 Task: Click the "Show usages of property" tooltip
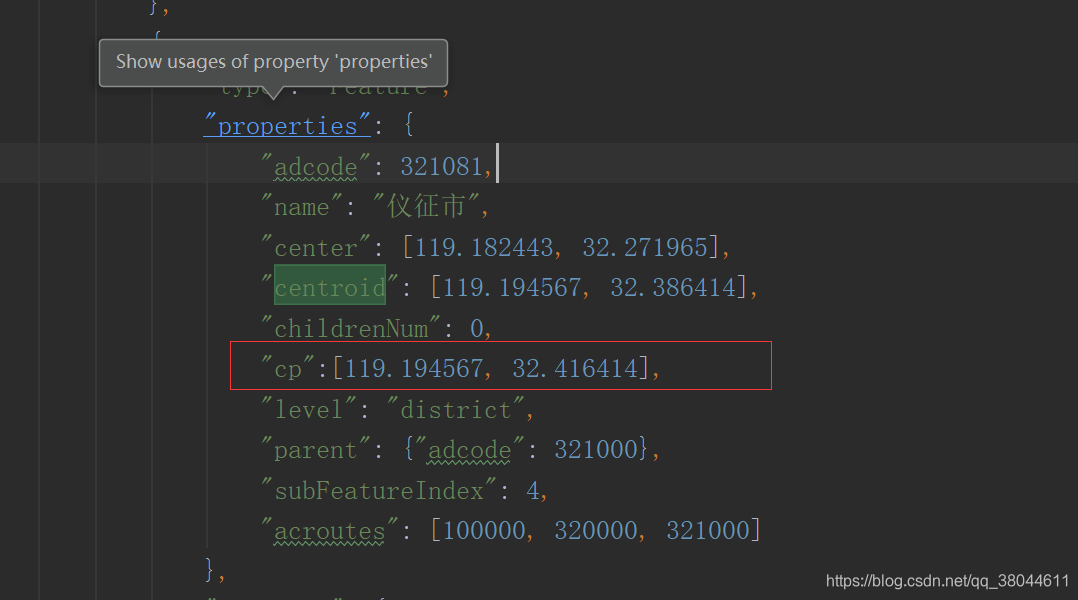click(274, 62)
